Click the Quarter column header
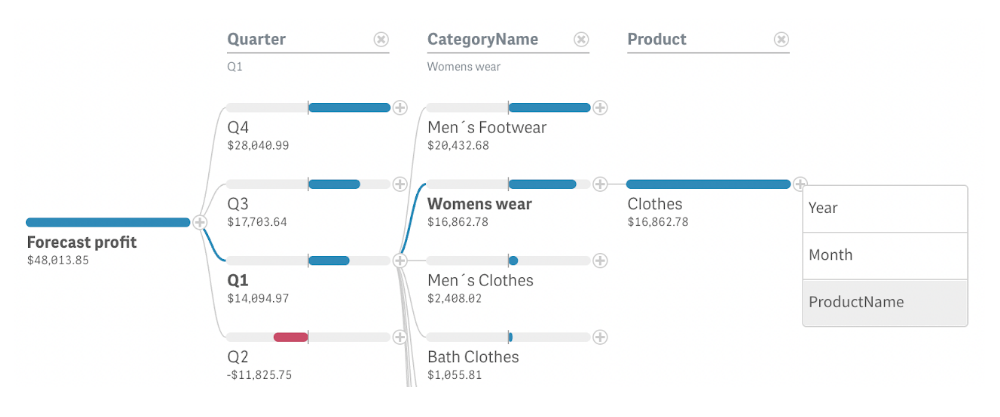The height and width of the screenshot is (417, 1000). pos(257,40)
